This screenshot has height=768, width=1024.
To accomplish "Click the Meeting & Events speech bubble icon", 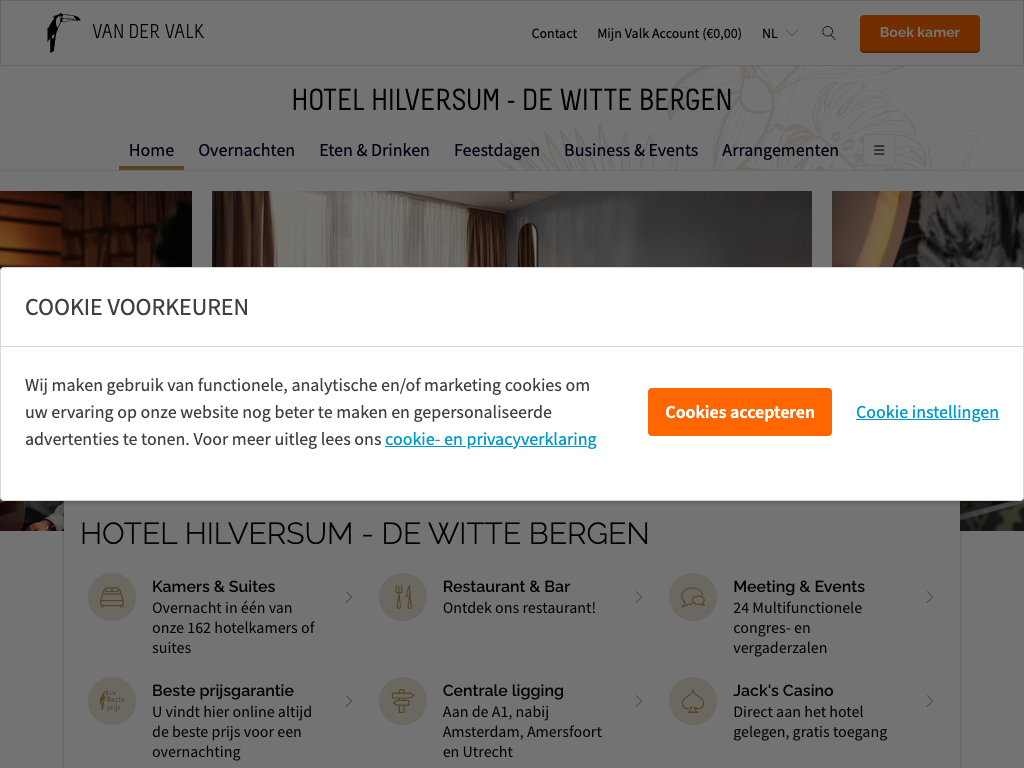I will click(693, 597).
